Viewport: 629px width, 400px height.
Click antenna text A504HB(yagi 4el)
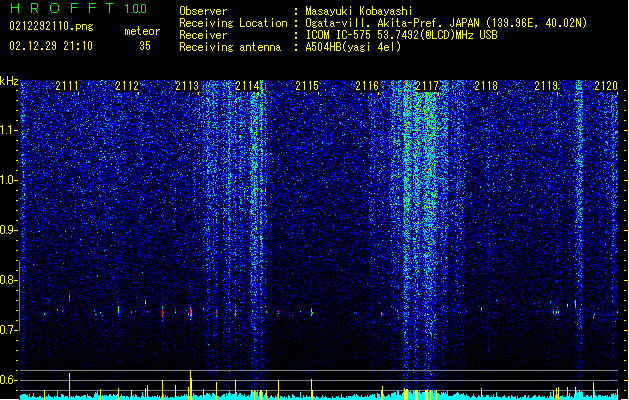353,47
